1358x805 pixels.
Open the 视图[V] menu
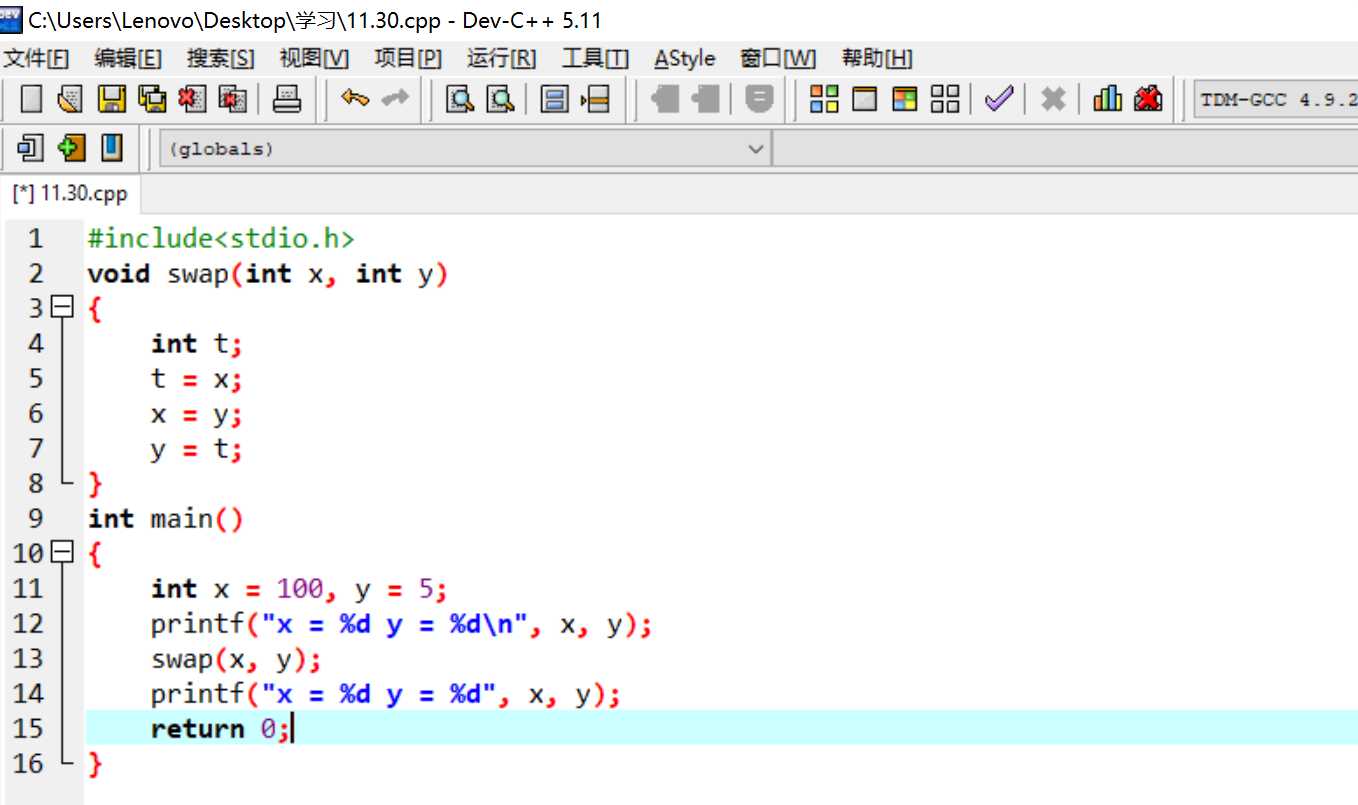point(314,58)
